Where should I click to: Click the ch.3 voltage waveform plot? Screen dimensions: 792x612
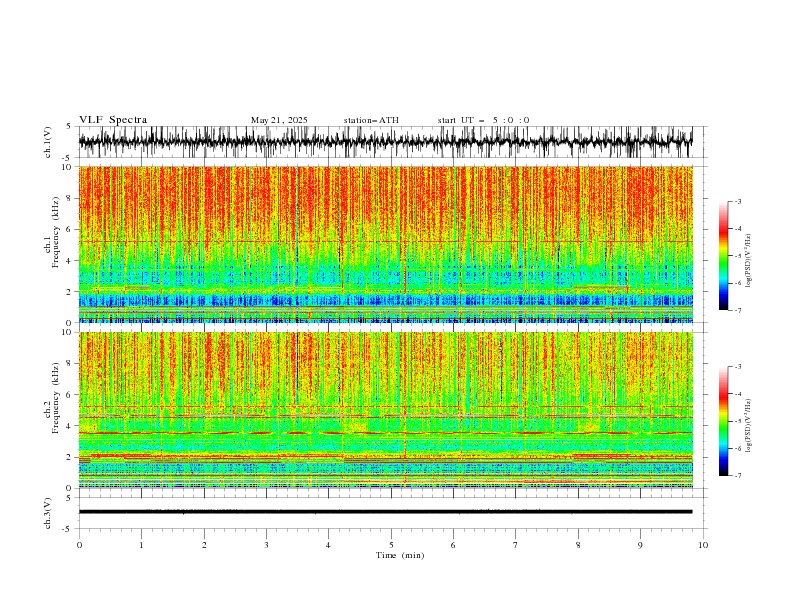click(x=385, y=512)
